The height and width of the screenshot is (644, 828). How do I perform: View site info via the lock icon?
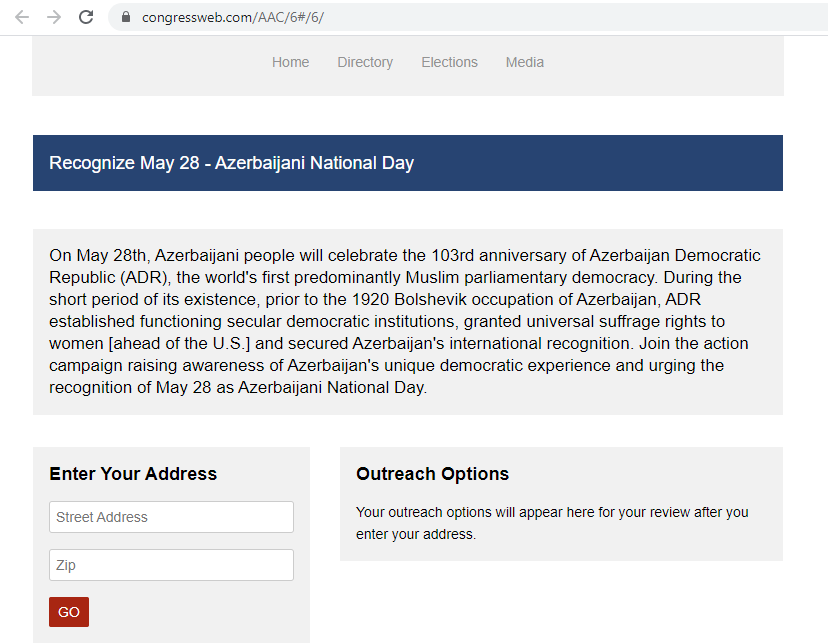point(126,17)
